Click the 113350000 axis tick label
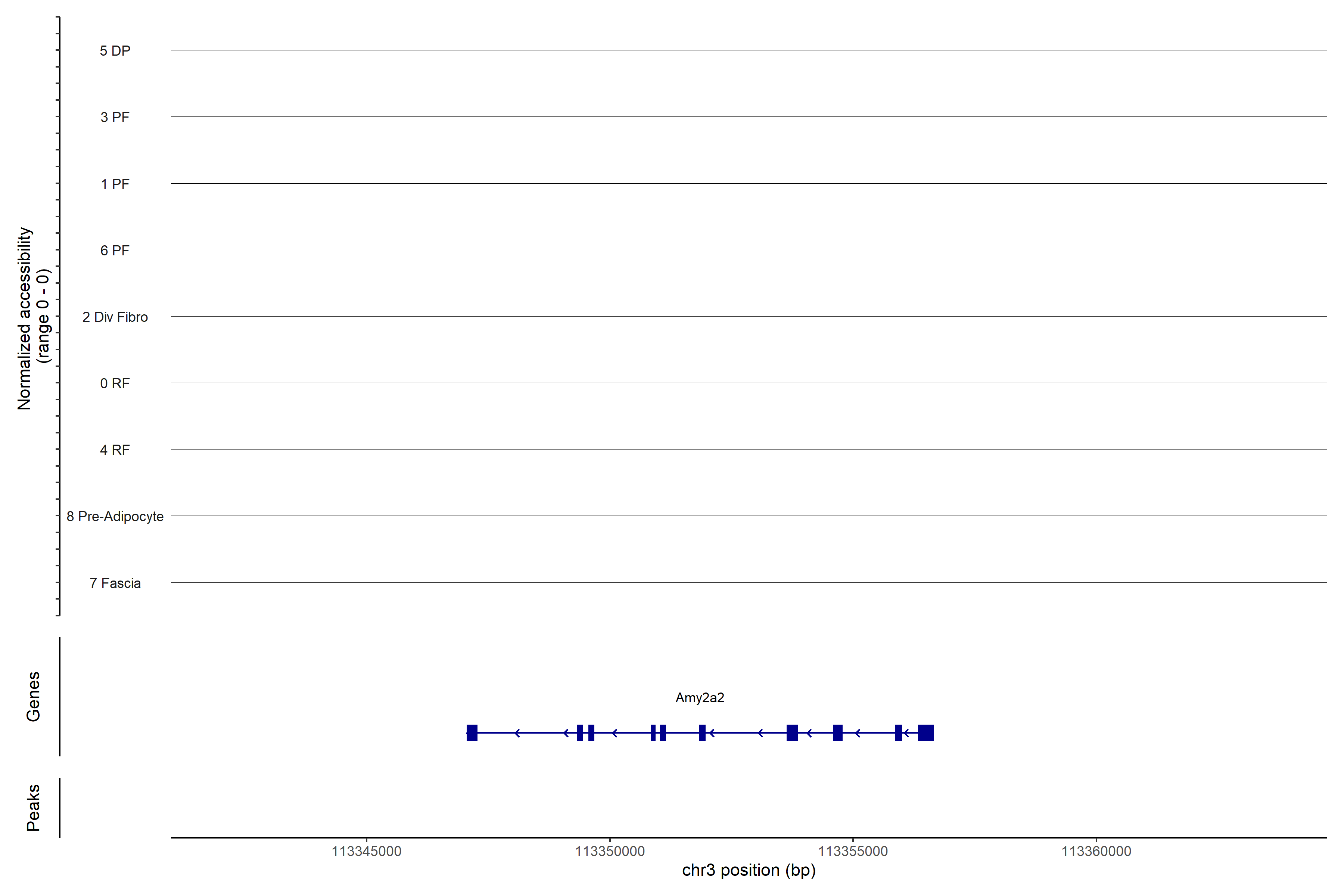Image resolution: width=1344 pixels, height=896 pixels. [610, 852]
